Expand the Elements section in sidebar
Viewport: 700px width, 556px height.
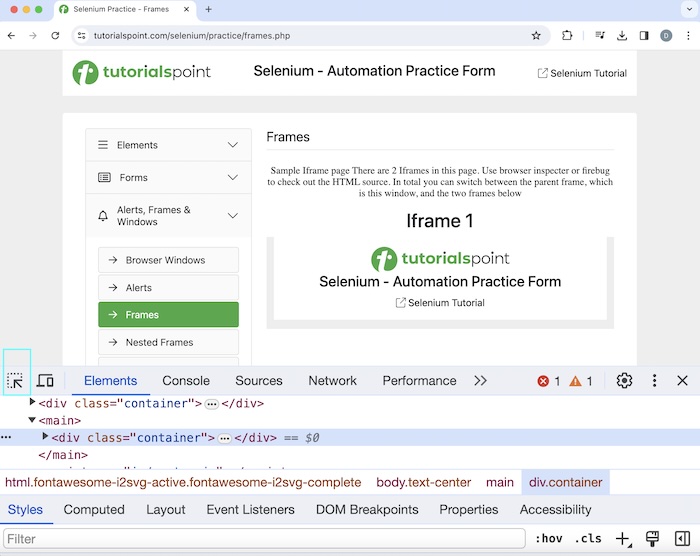click(168, 145)
